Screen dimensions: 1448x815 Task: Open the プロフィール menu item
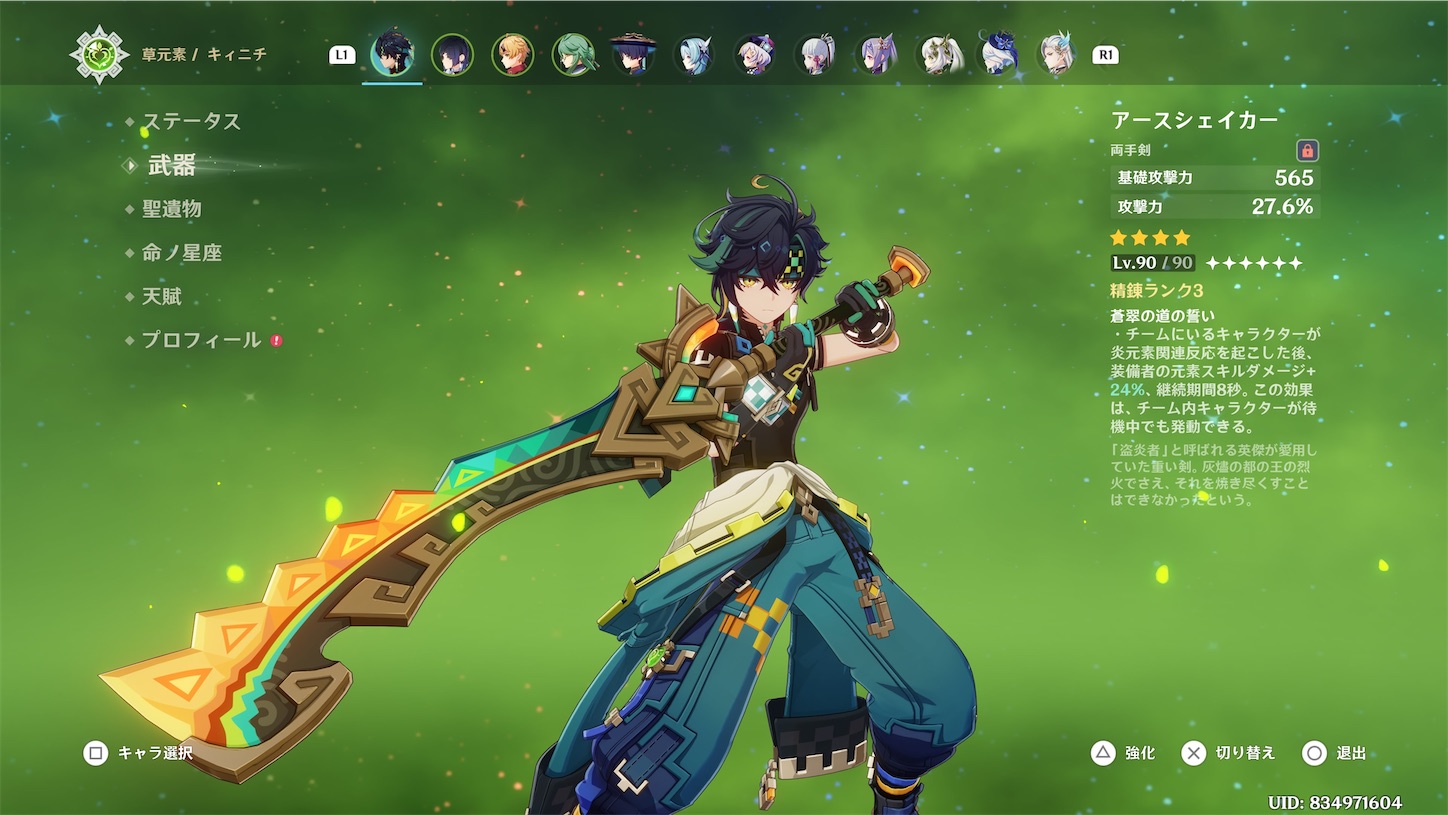201,341
